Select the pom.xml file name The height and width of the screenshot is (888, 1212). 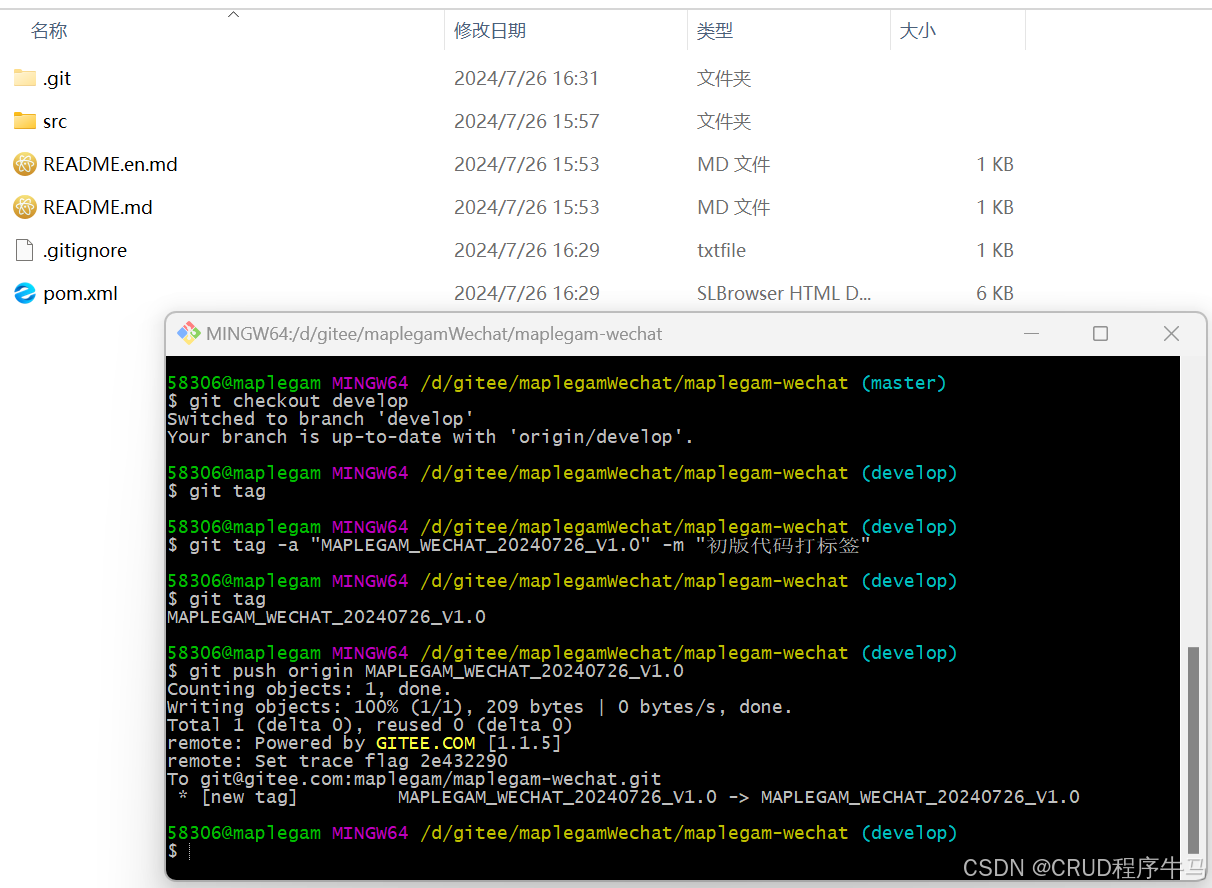tap(81, 293)
